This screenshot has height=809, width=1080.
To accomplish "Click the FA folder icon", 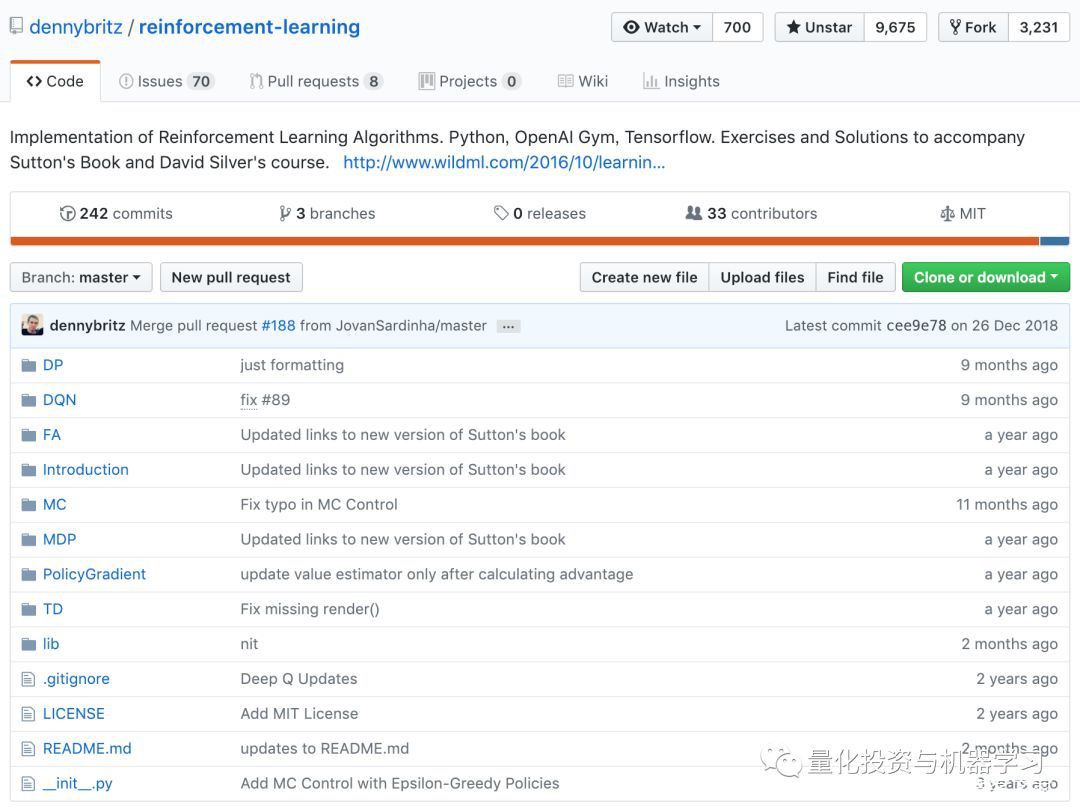I will (x=28, y=435).
